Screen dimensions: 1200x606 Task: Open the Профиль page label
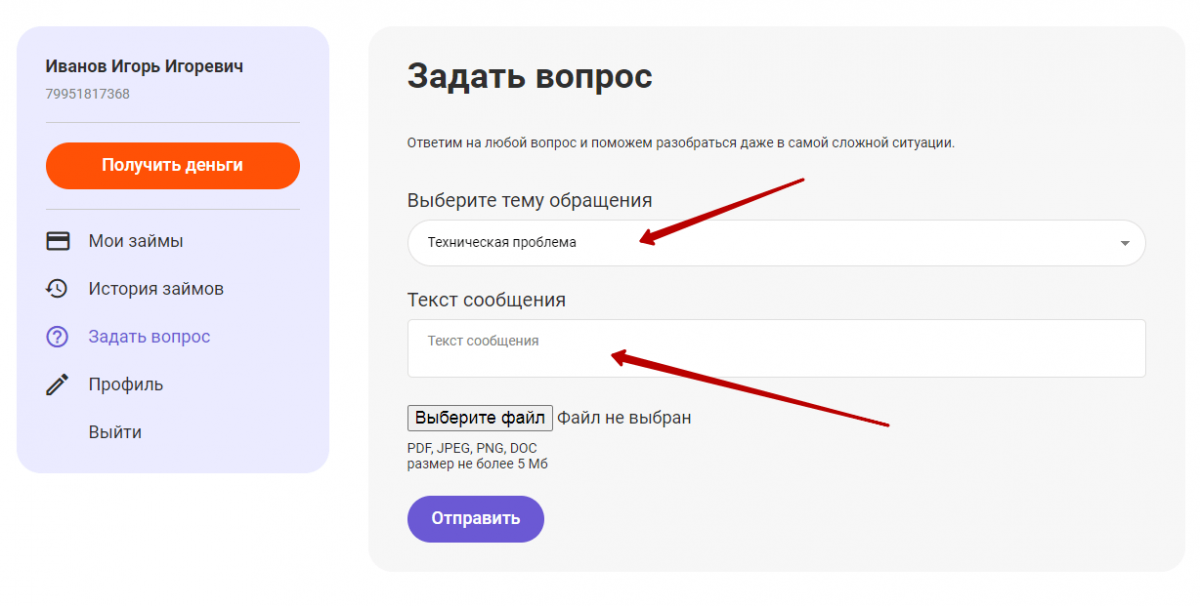pyautogui.click(x=125, y=385)
